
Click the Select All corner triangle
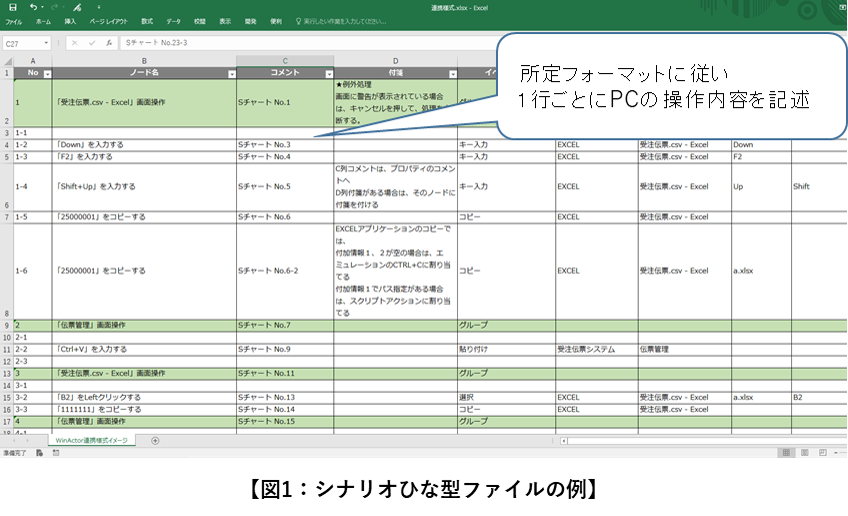click(x=8, y=61)
